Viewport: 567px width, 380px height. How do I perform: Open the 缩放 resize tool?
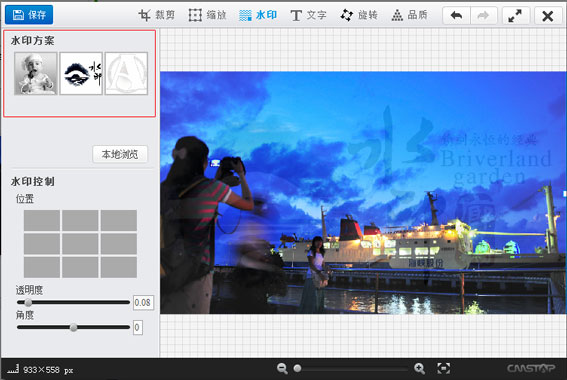(208, 15)
